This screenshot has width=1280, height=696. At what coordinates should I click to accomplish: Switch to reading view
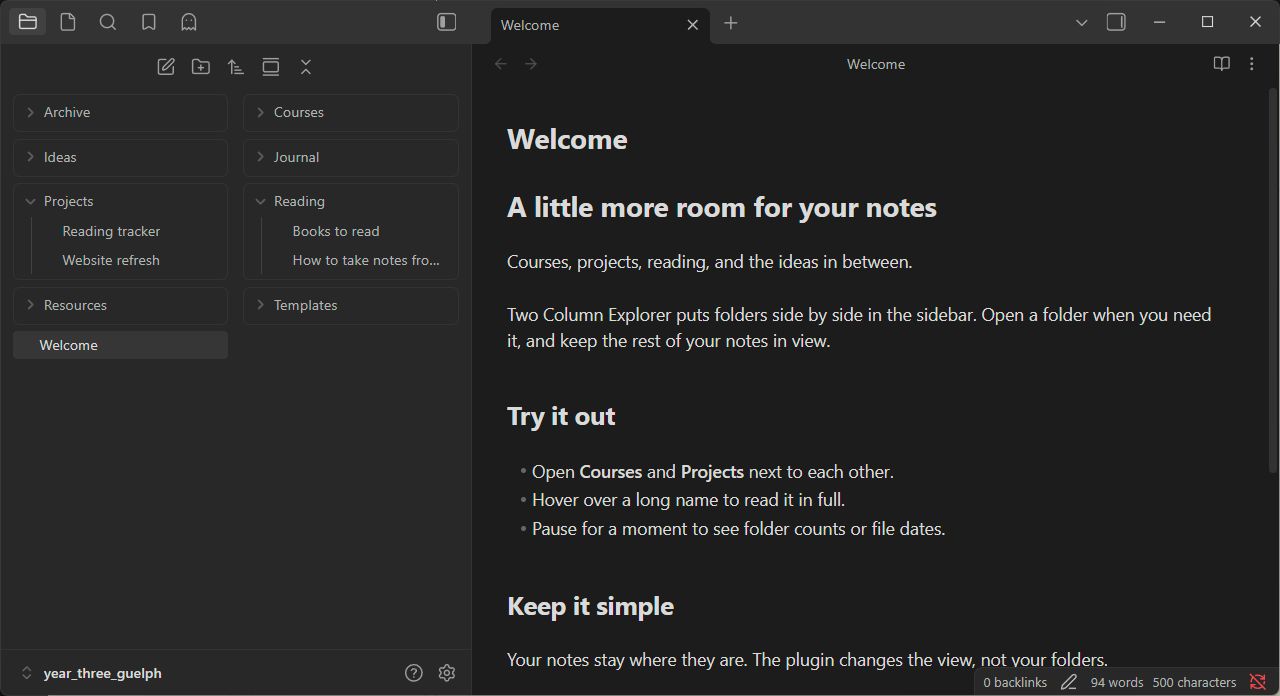[x=1221, y=64]
